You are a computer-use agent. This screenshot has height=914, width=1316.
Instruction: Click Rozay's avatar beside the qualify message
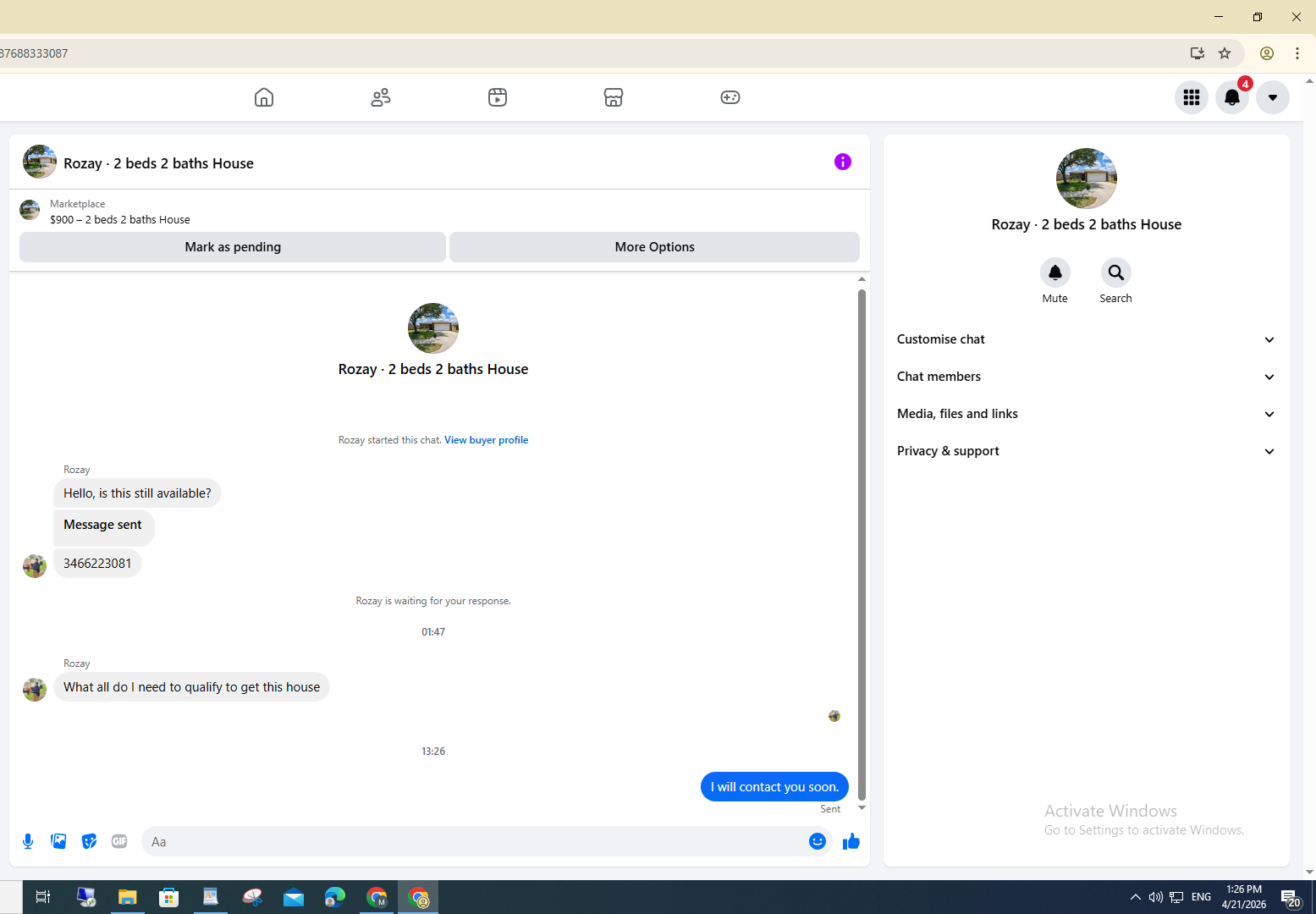pyautogui.click(x=35, y=690)
